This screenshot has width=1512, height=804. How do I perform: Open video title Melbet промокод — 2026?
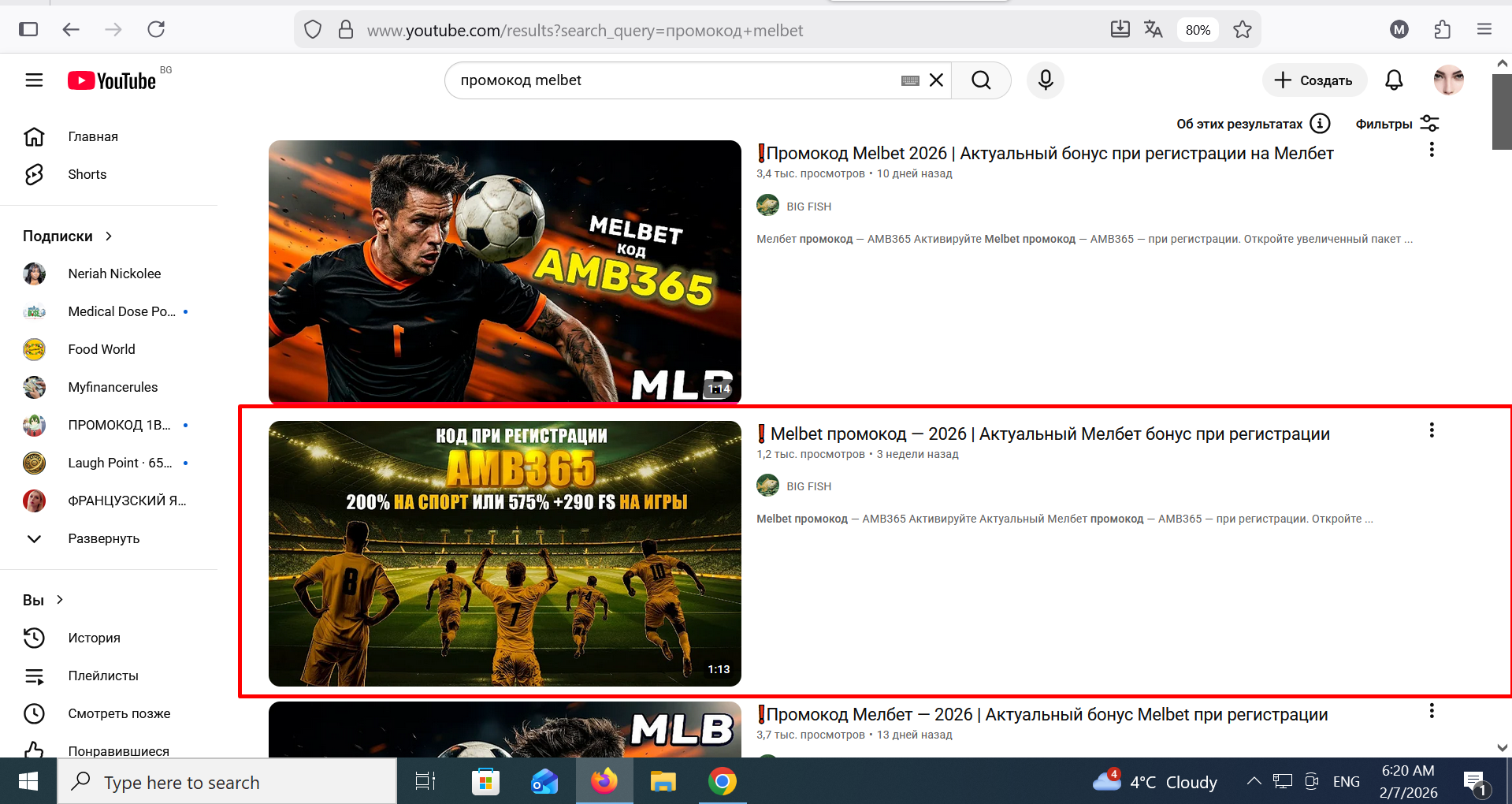point(1043,434)
